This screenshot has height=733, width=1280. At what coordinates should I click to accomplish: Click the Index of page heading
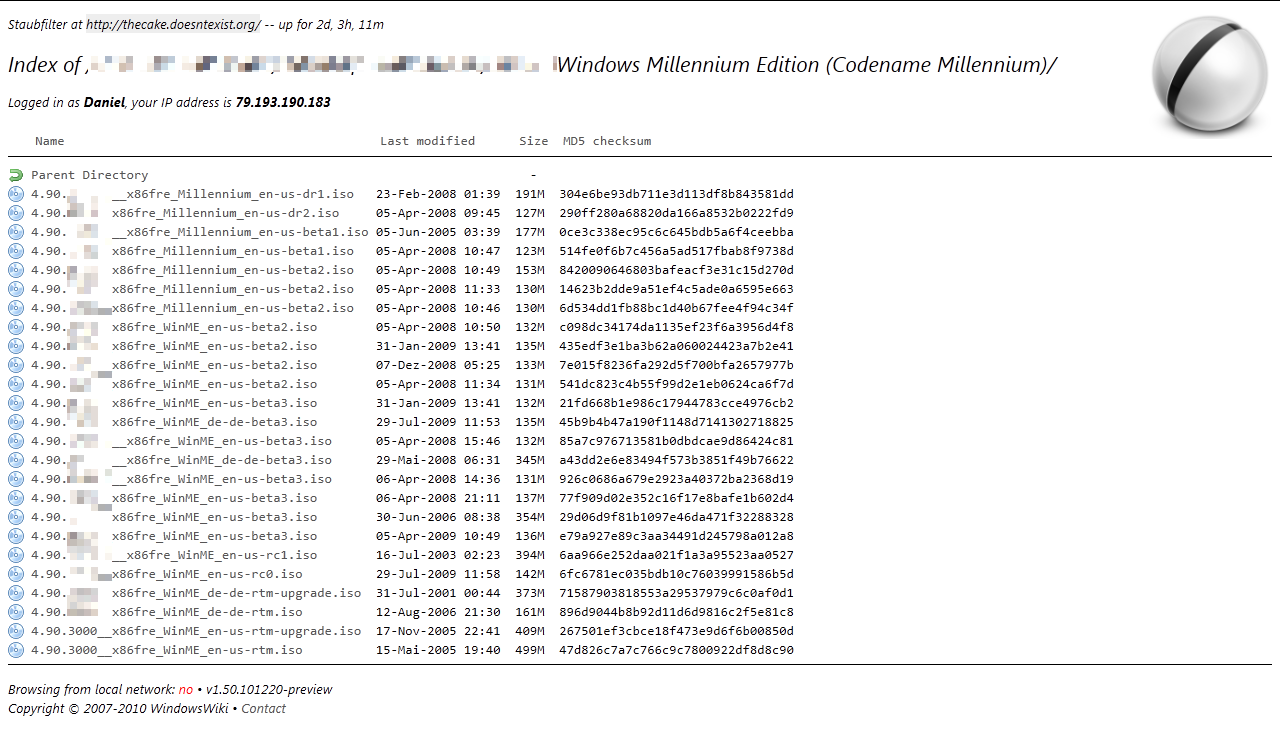tap(532, 66)
